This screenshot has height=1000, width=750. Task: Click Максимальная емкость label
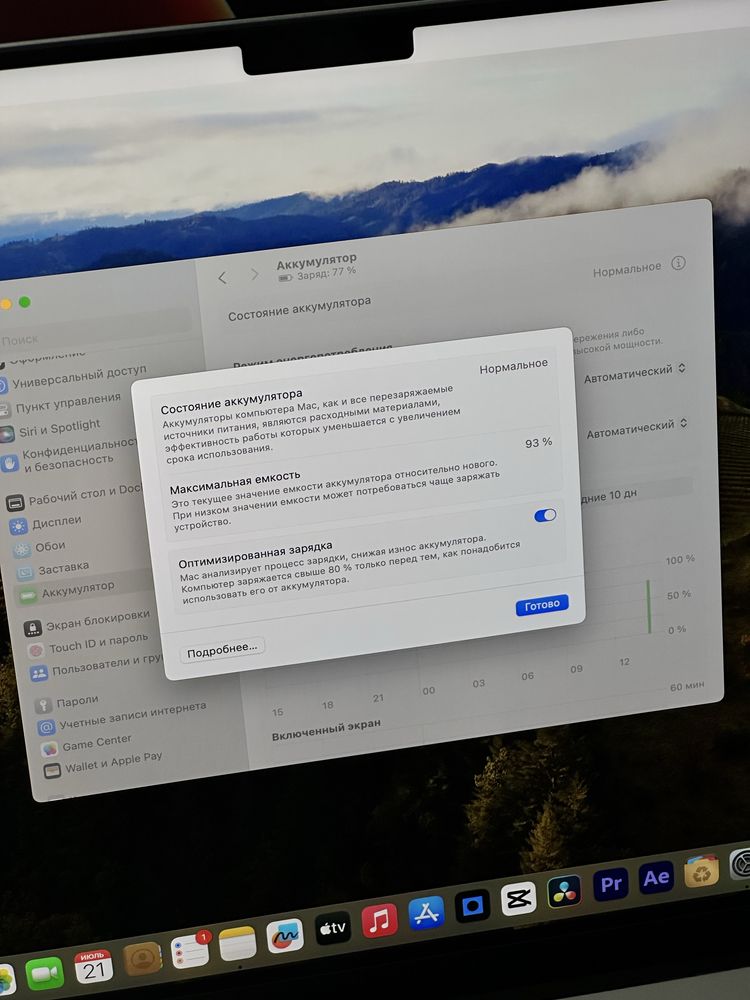tap(235, 482)
